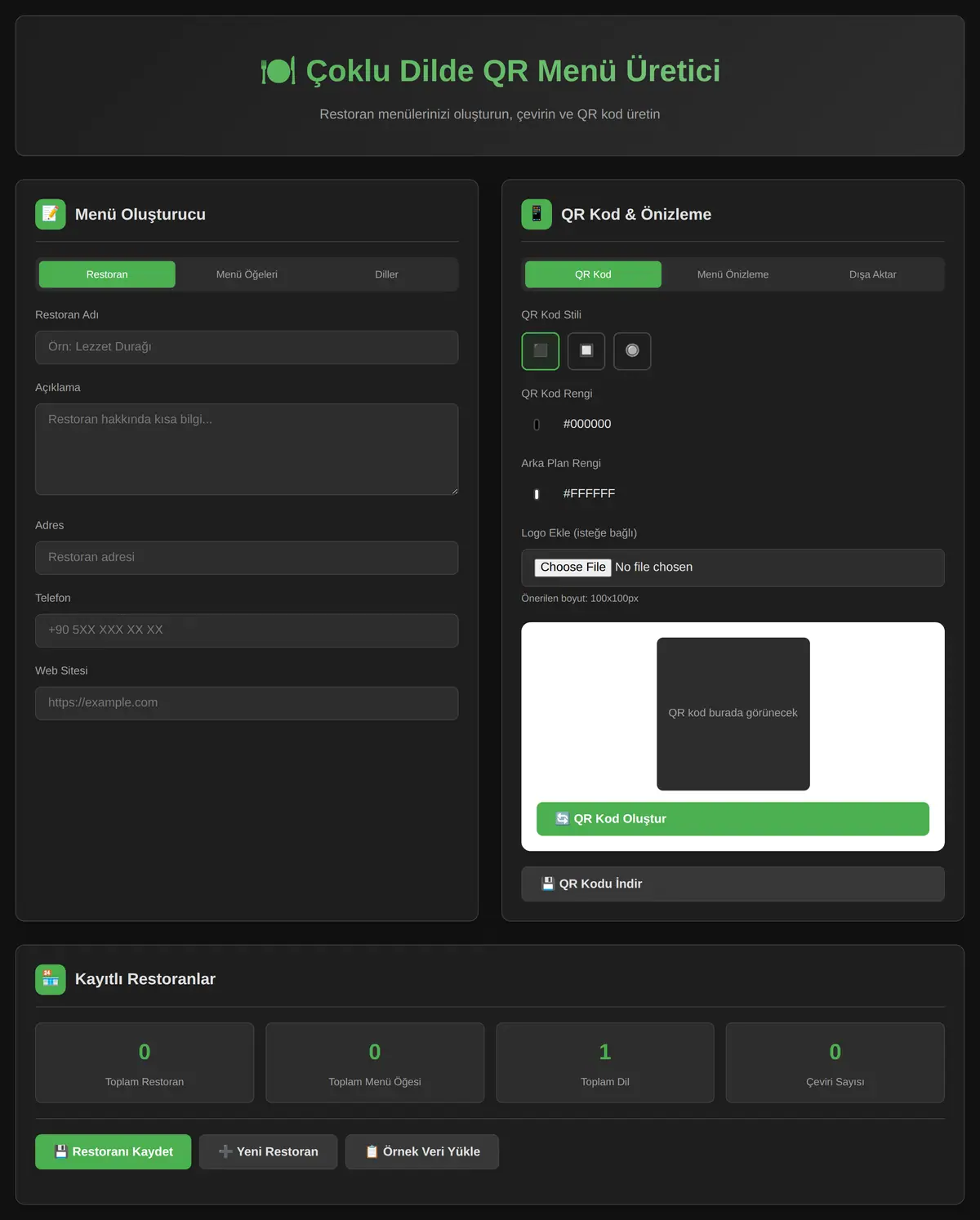980x1220 pixels.
Task: Click the notepad icon beside Menü Oluşturucu
Action: 51,214
